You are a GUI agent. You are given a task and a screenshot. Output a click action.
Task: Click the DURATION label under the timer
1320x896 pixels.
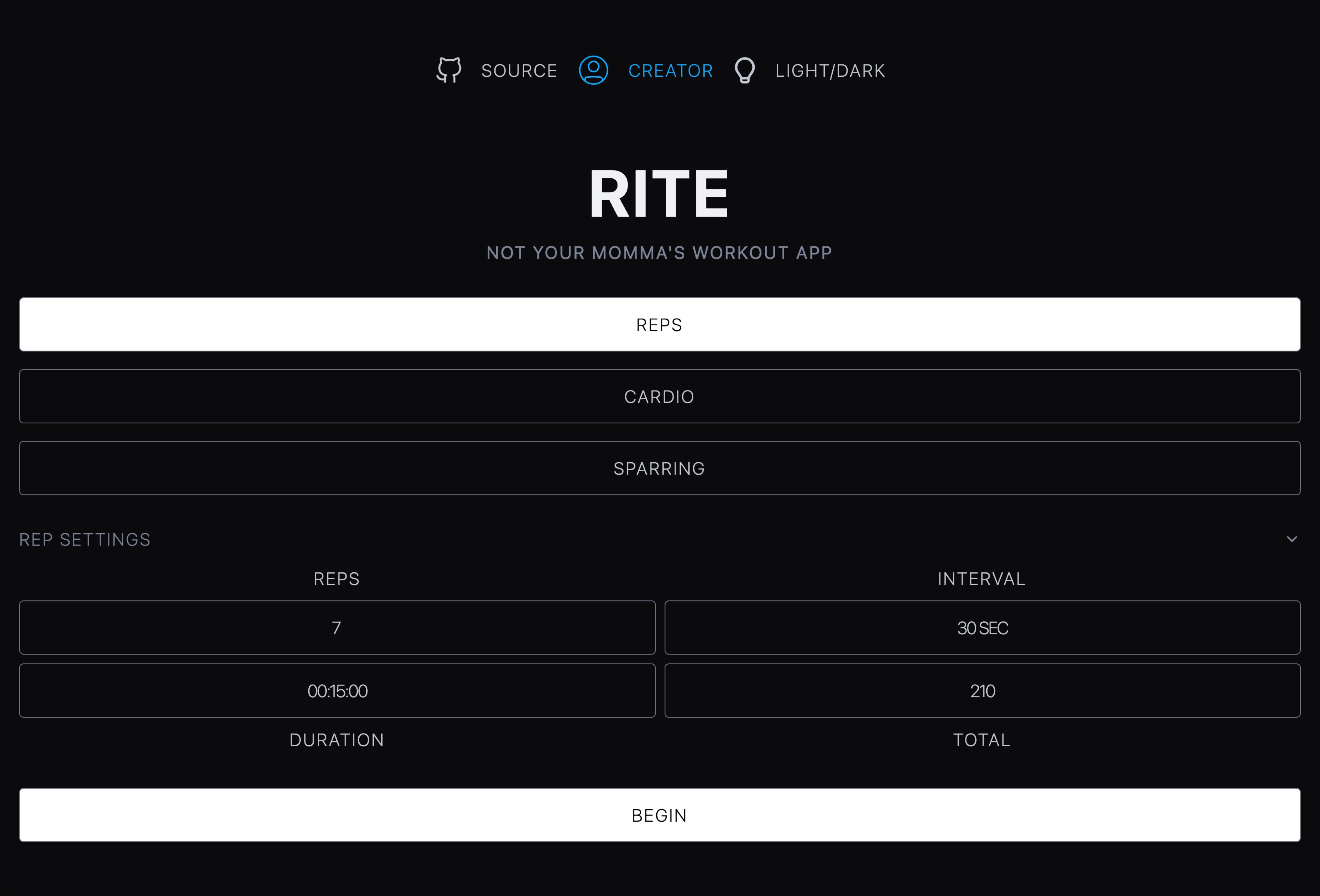pyautogui.click(x=337, y=740)
